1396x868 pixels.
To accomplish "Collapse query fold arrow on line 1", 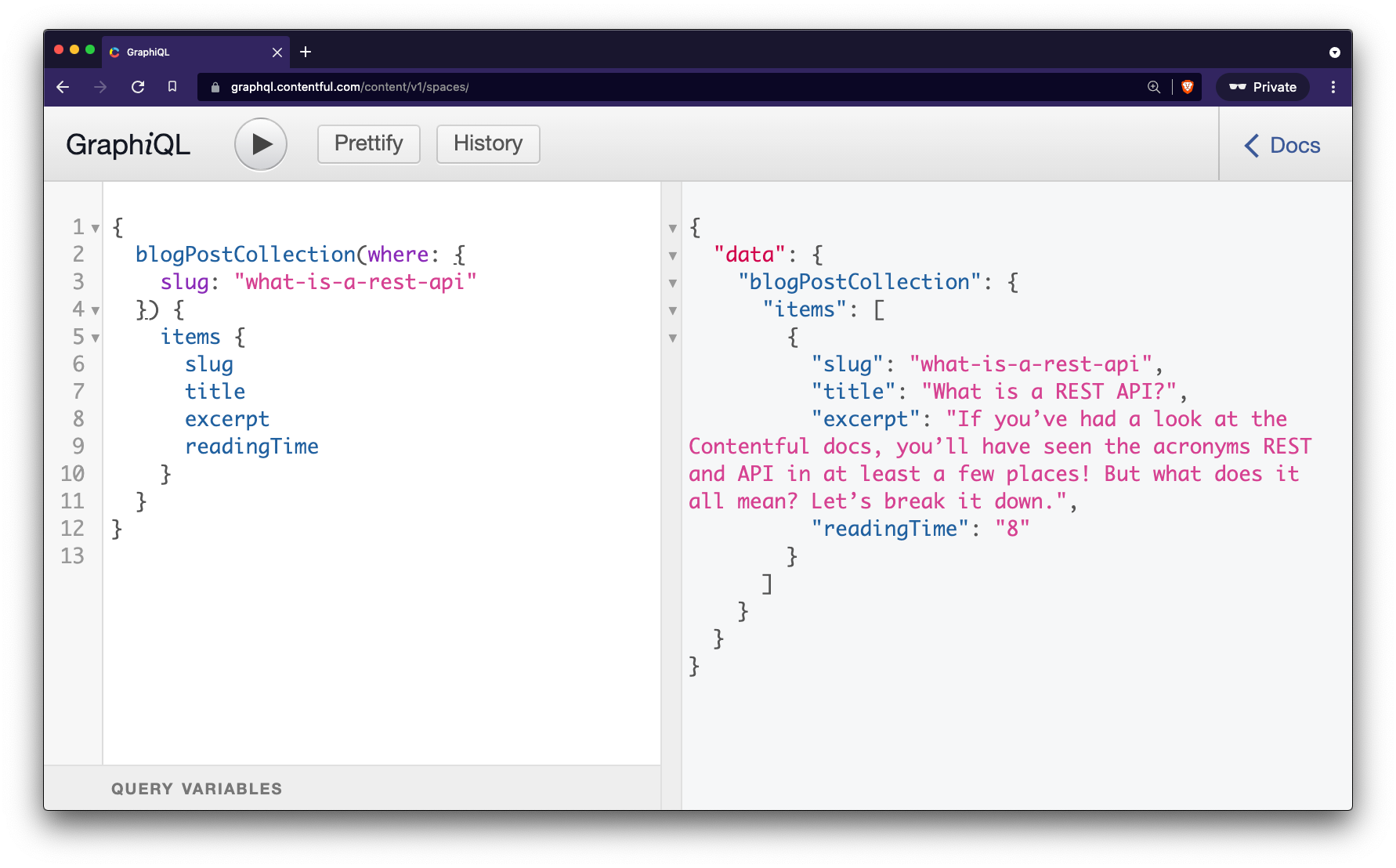I will pos(96,229).
